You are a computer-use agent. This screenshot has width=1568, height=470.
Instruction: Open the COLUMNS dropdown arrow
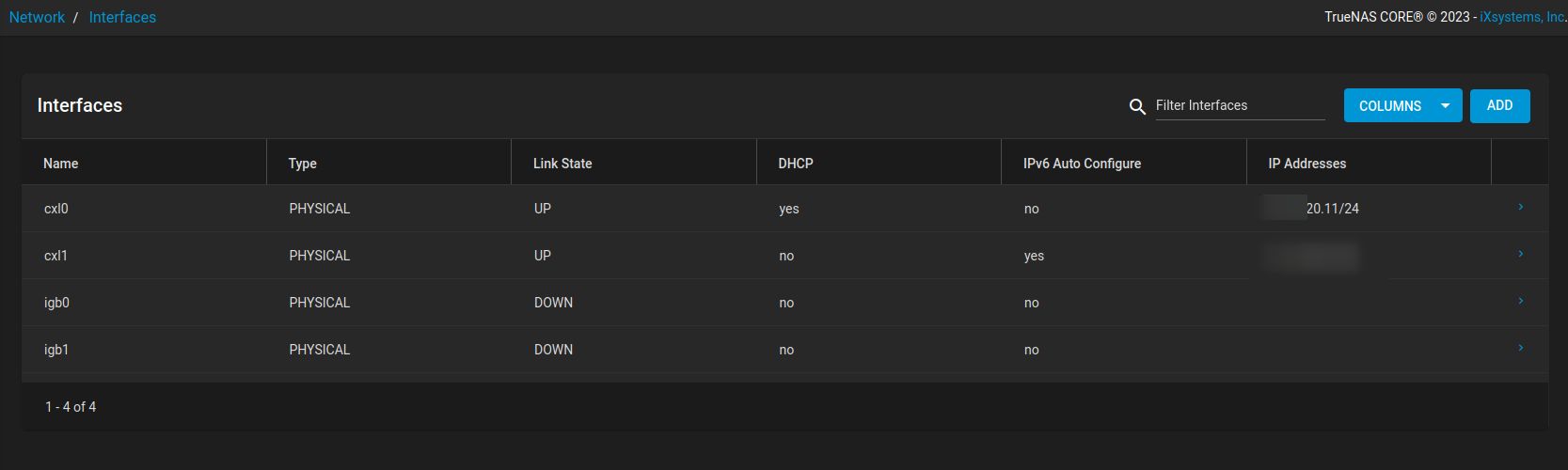(1445, 106)
